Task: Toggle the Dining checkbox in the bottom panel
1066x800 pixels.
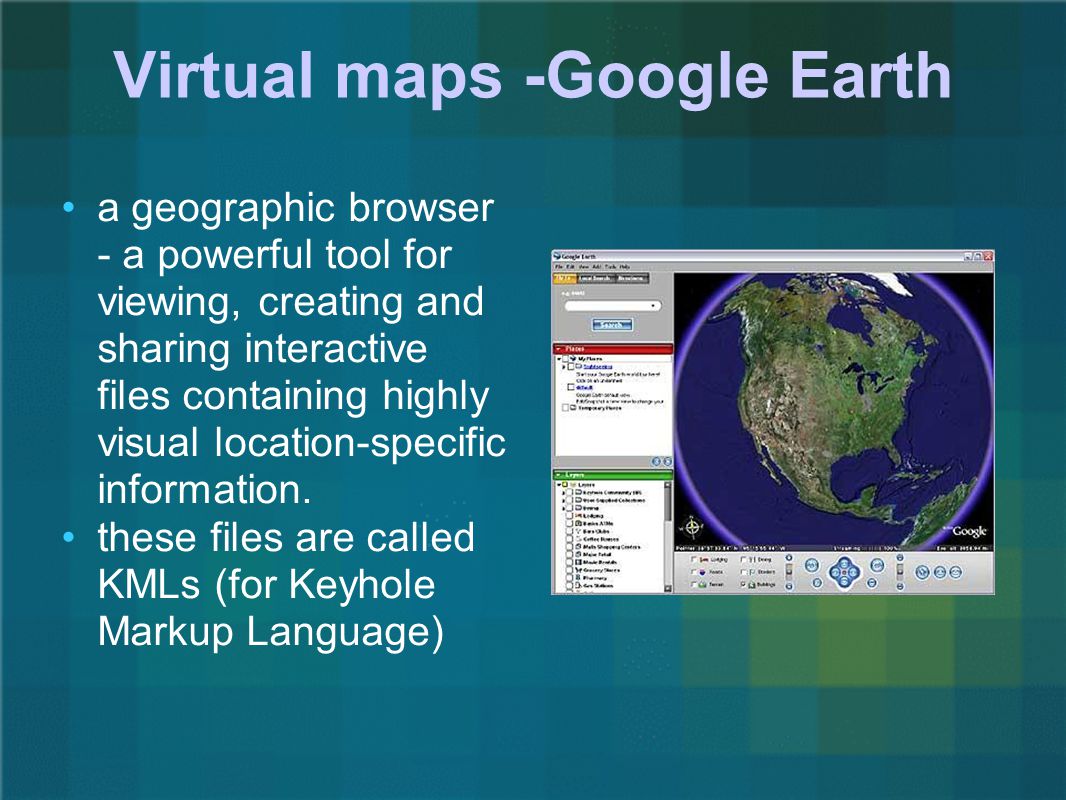Action: 743,559
